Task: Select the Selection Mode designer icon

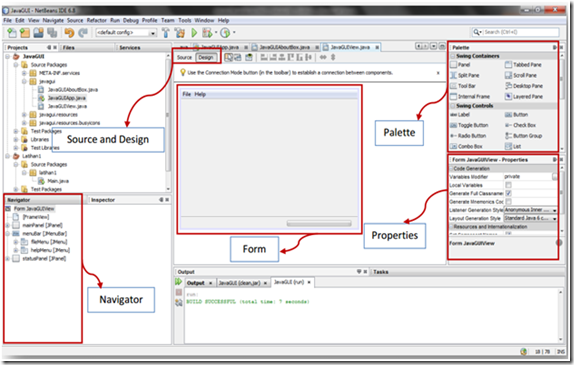Action: (228, 57)
